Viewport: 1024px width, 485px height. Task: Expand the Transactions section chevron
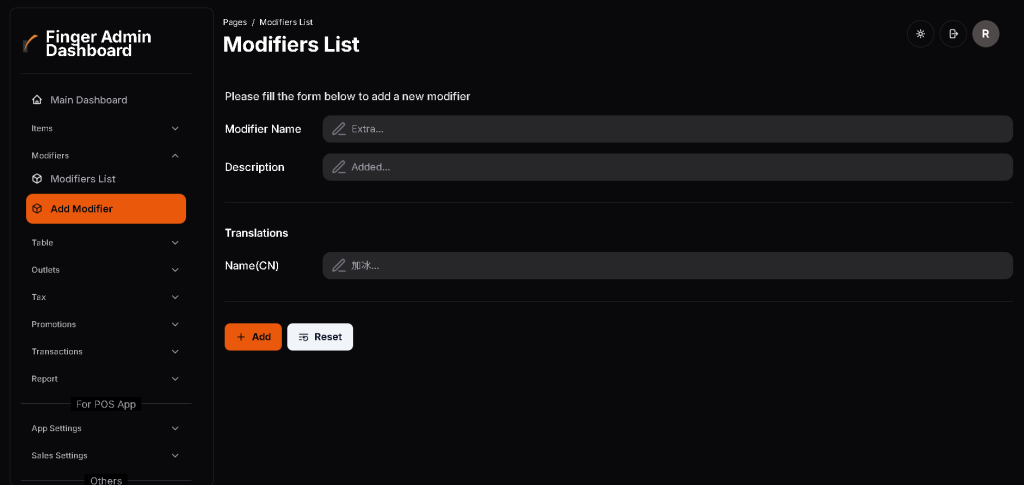[175, 352]
